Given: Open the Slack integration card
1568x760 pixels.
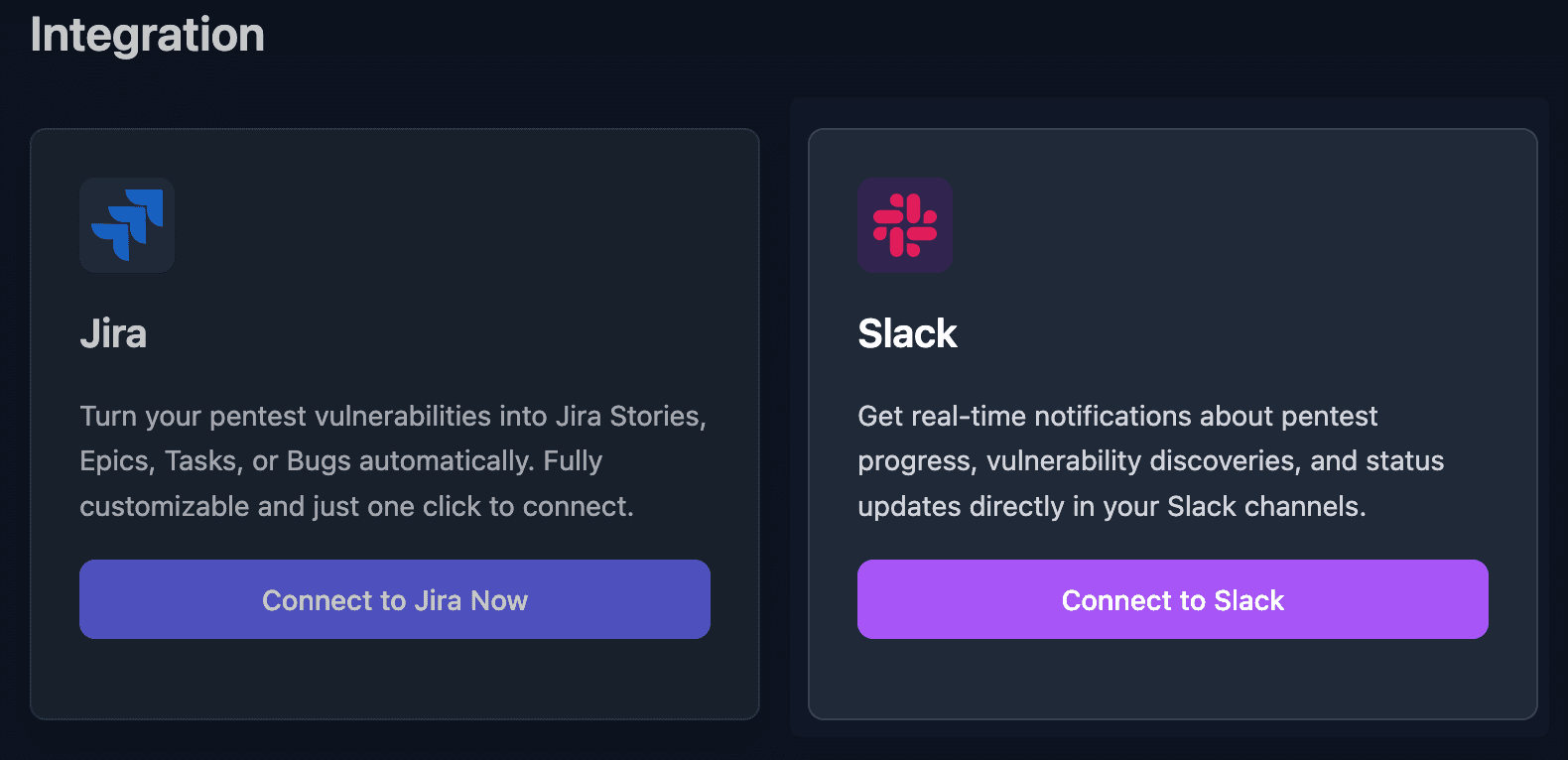Looking at the screenshot, I should pyautogui.click(x=1172, y=422).
